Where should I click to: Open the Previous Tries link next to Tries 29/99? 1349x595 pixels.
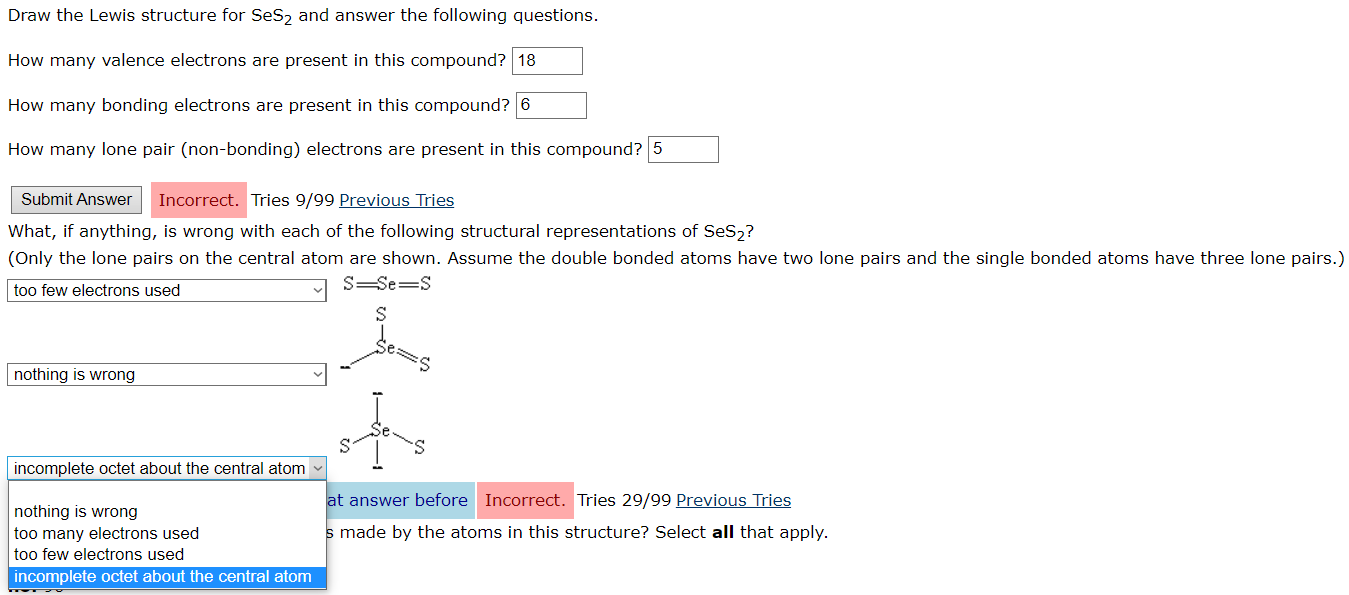(x=732, y=500)
